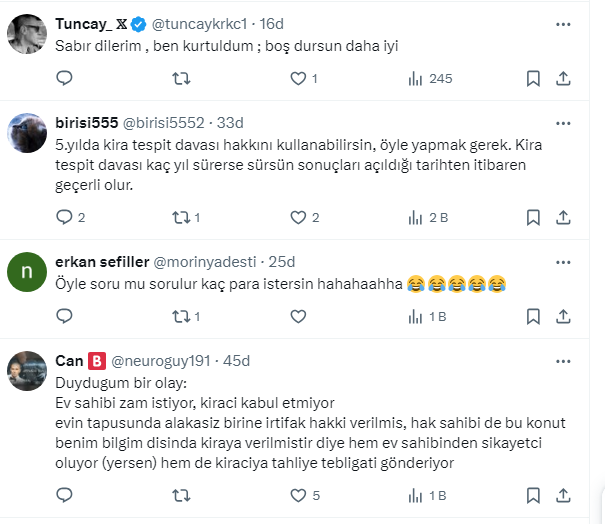
Task: Like erkan sefiller's laughing tweet
Action: (x=294, y=316)
